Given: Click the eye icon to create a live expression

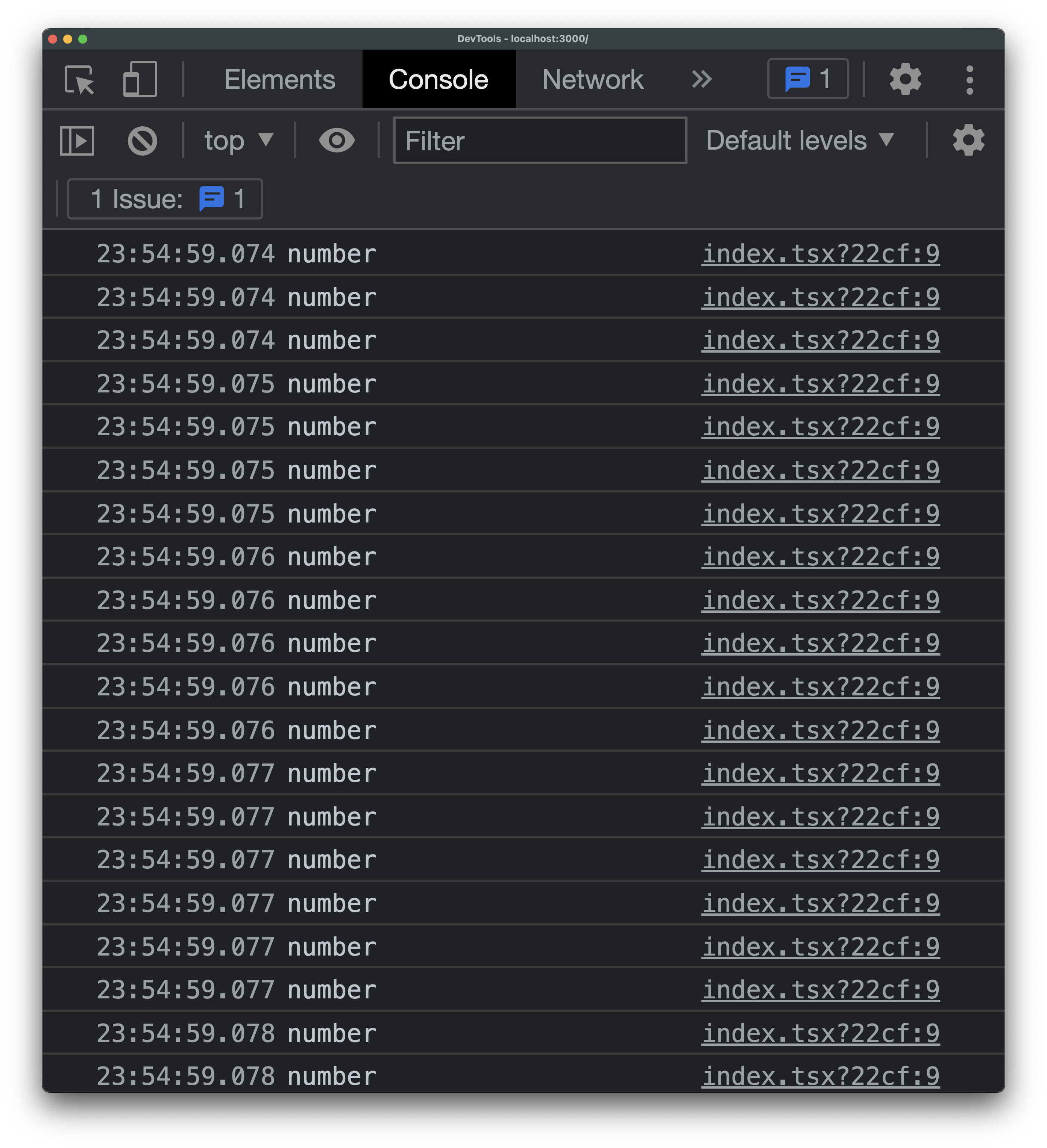Looking at the screenshot, I should pyautogui.click(x=337, y=141).
